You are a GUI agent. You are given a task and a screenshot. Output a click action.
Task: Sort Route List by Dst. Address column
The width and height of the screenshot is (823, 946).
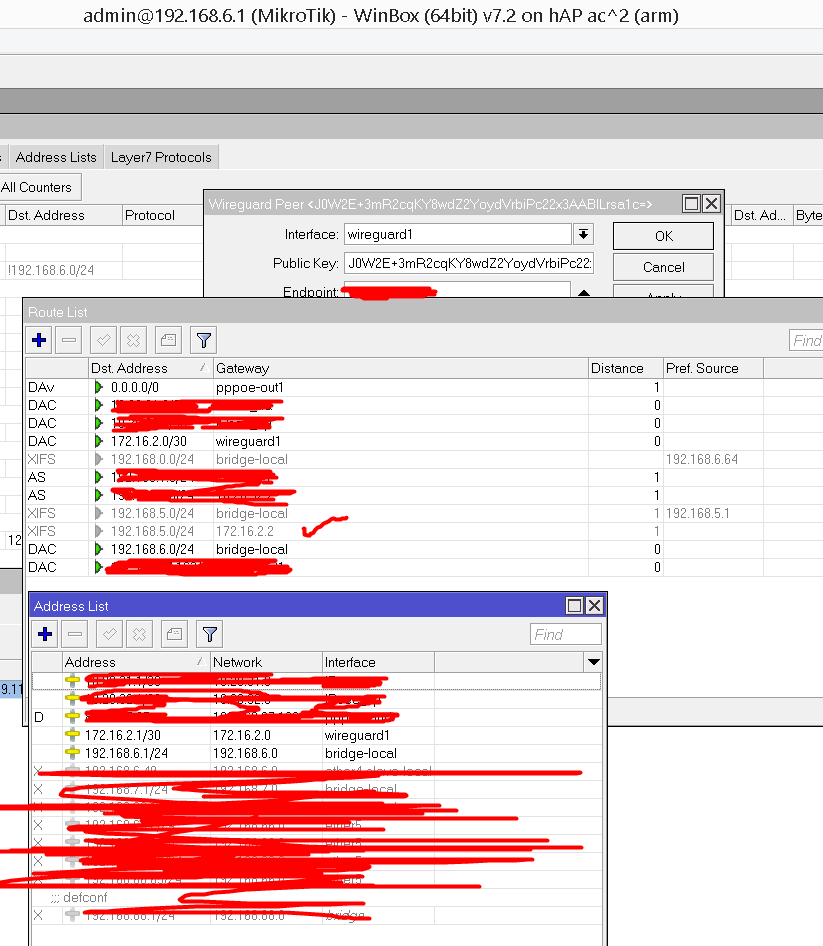coord(150,368)
